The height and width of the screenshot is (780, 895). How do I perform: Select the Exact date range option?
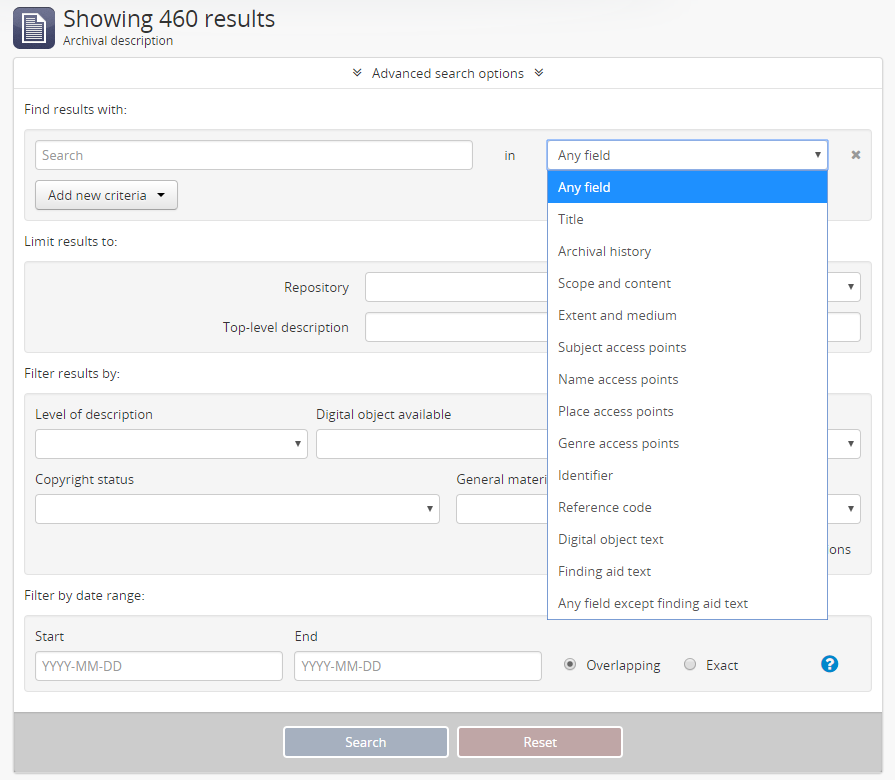click(690, 665)
